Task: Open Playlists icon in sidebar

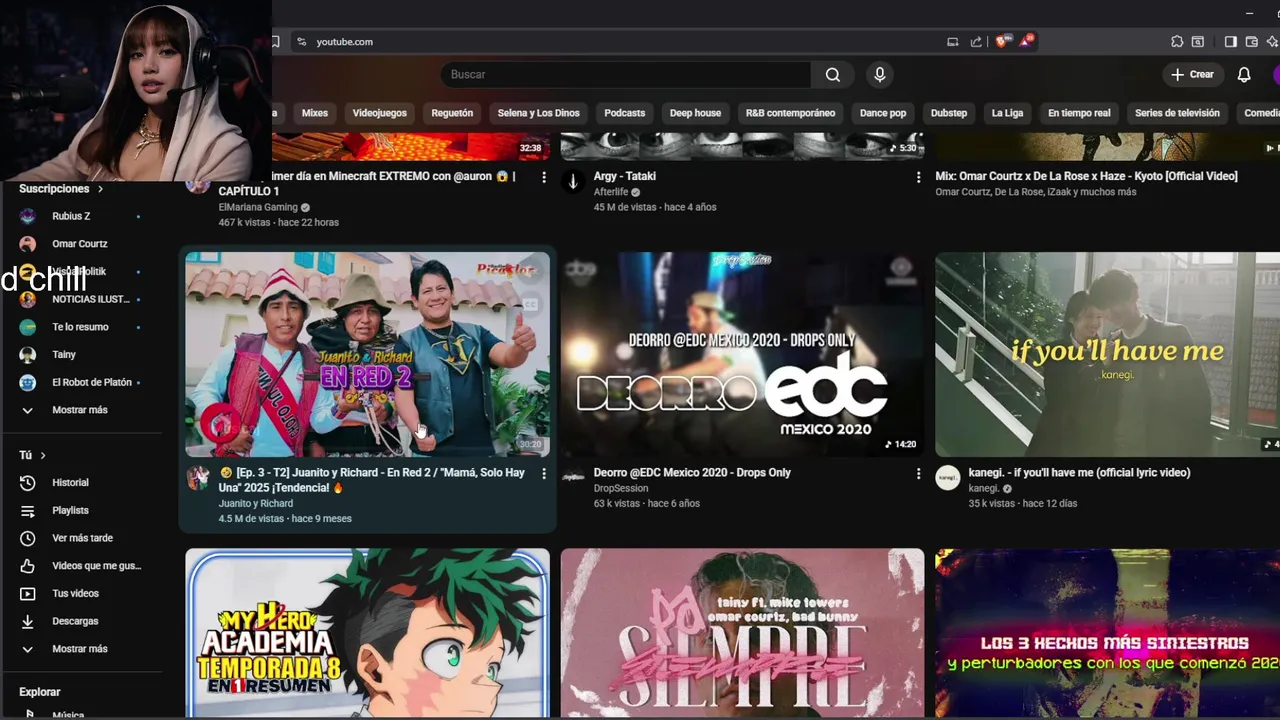Action: (28, 511)
